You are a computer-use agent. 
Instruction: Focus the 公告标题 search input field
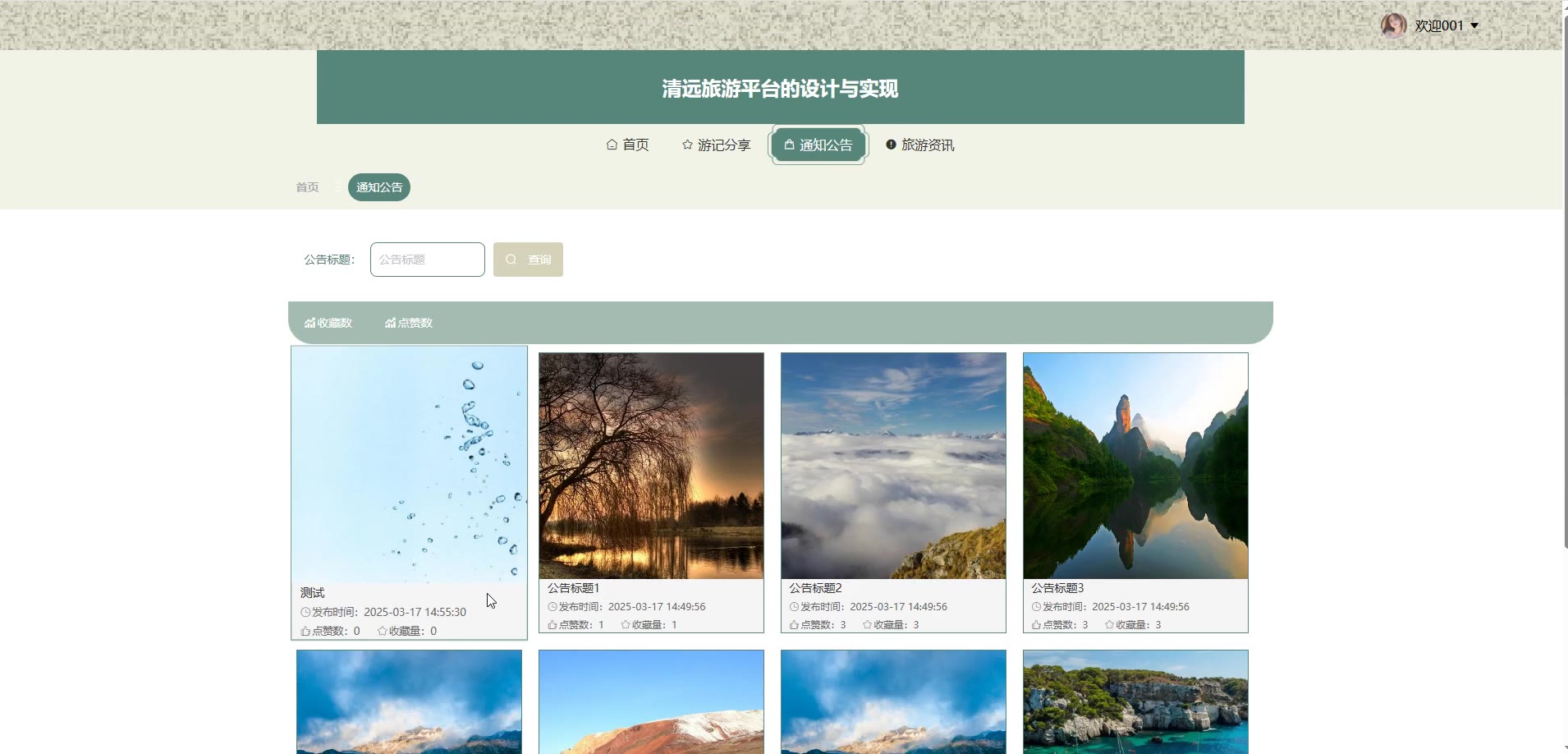point(428,260)
